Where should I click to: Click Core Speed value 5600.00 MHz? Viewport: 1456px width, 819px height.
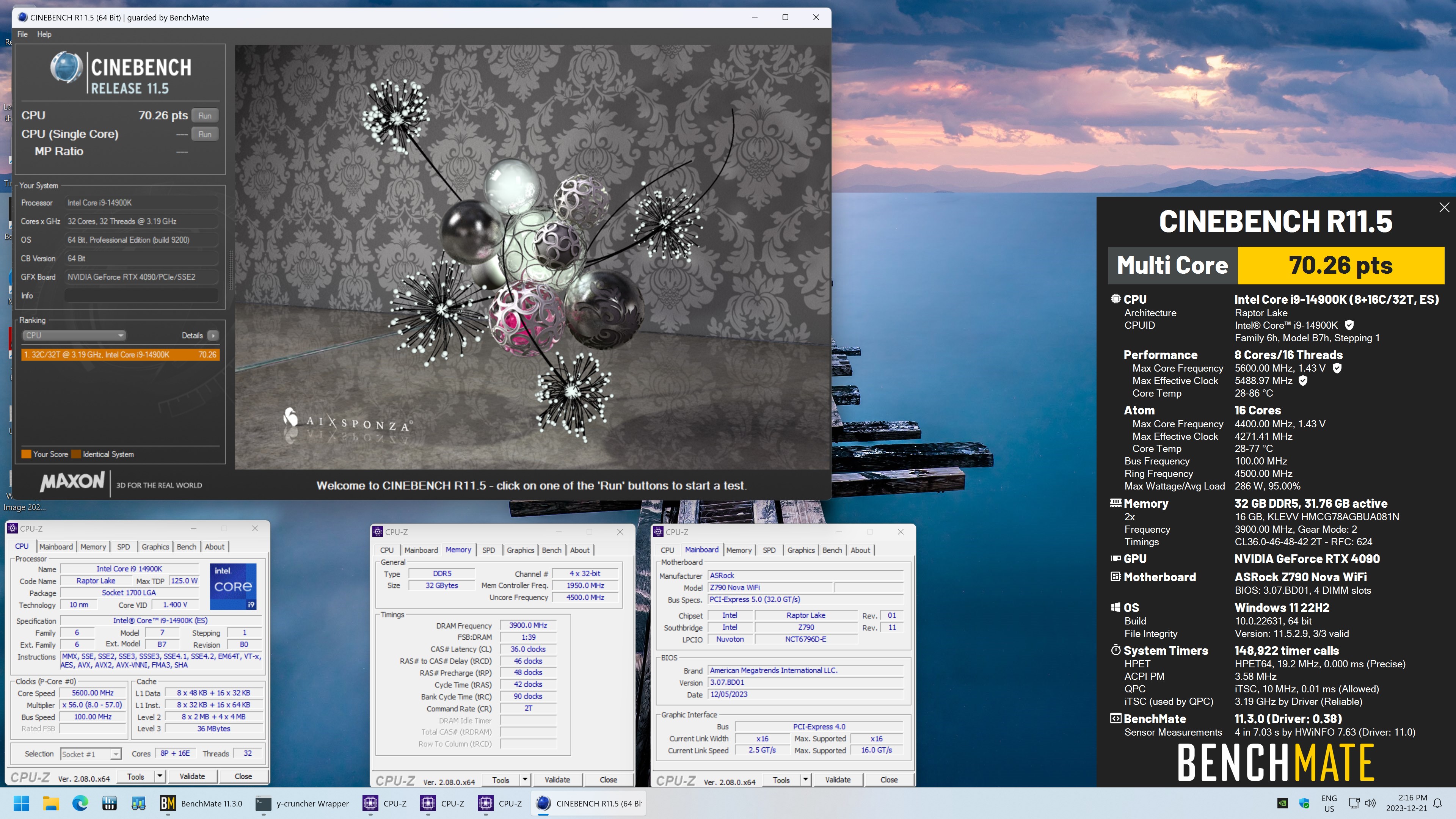click(x=93, y=693)
